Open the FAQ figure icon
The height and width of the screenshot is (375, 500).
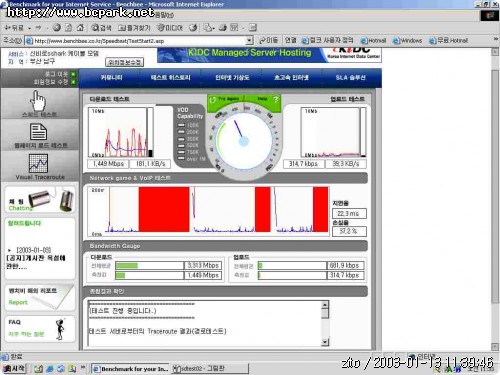pyautogui.click(x=60, y=329)
